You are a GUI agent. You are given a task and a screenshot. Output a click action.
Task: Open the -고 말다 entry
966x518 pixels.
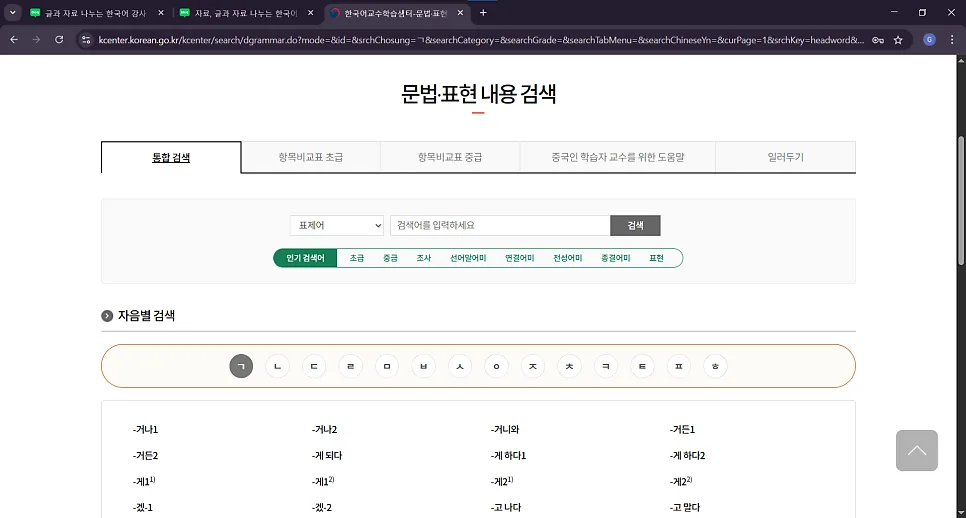[684, 508]
